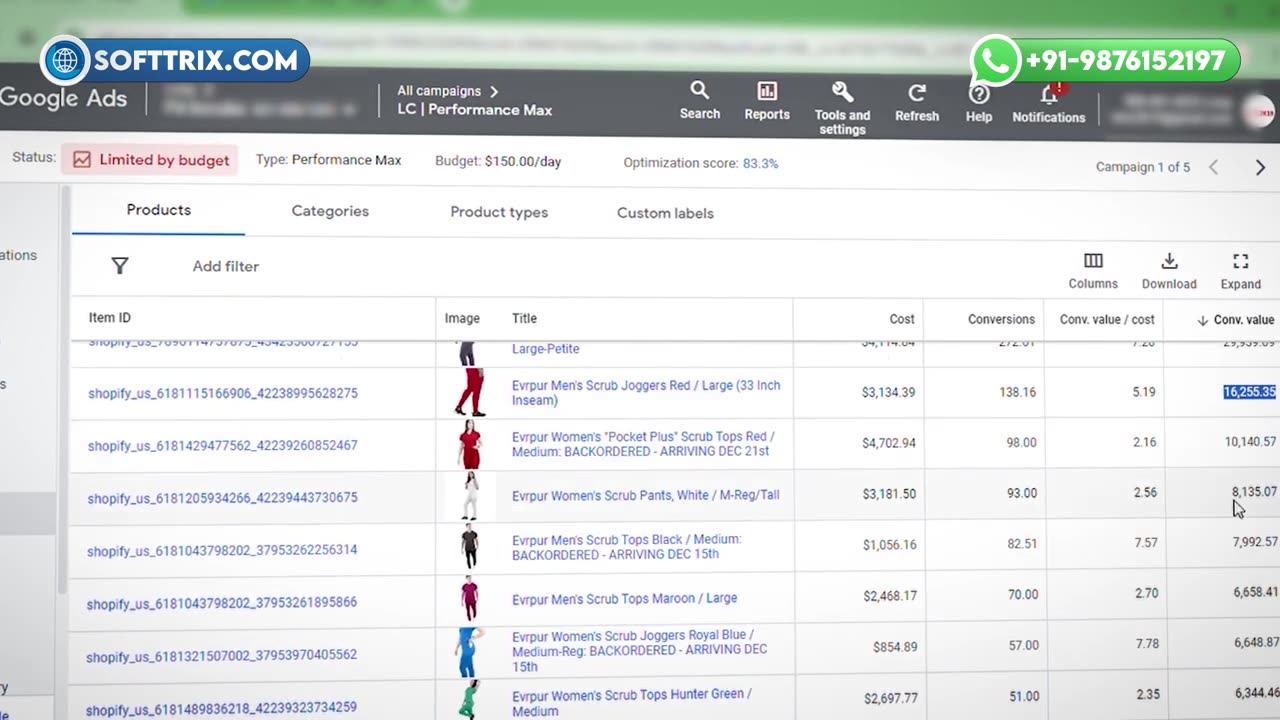Click the white scrub pants thumbnail

coord(469,496)
